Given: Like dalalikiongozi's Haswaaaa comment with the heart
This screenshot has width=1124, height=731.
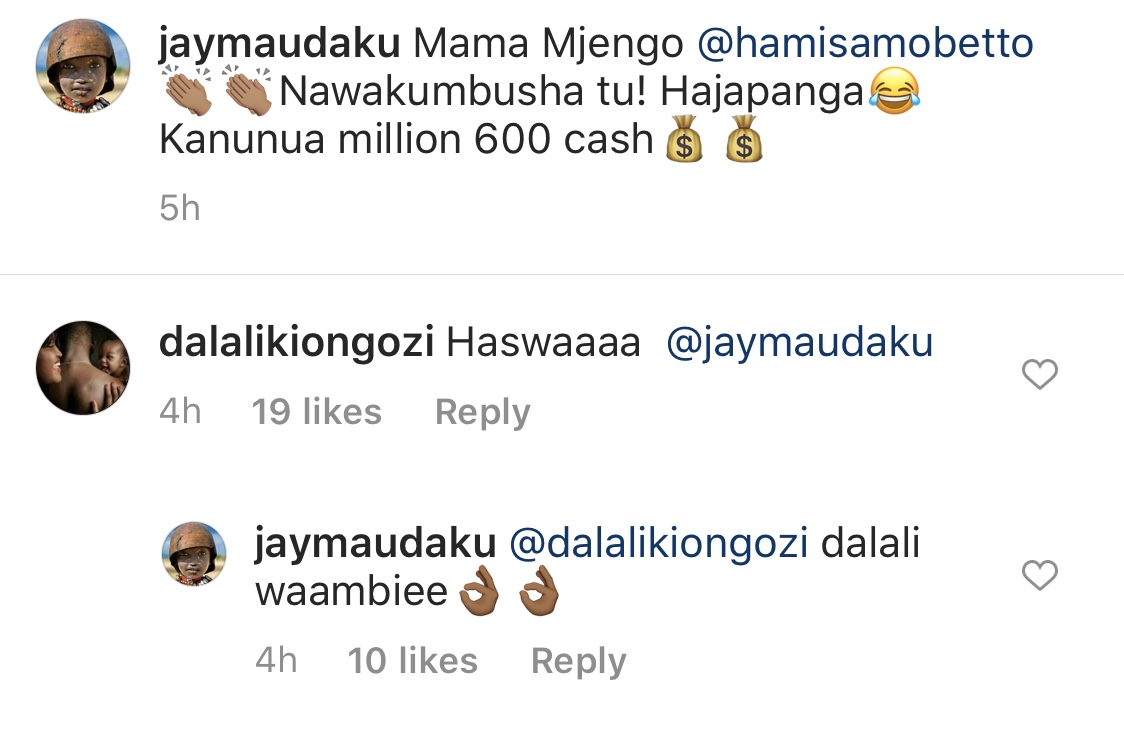Looking at the screenshot, I should pos(1039,374).
